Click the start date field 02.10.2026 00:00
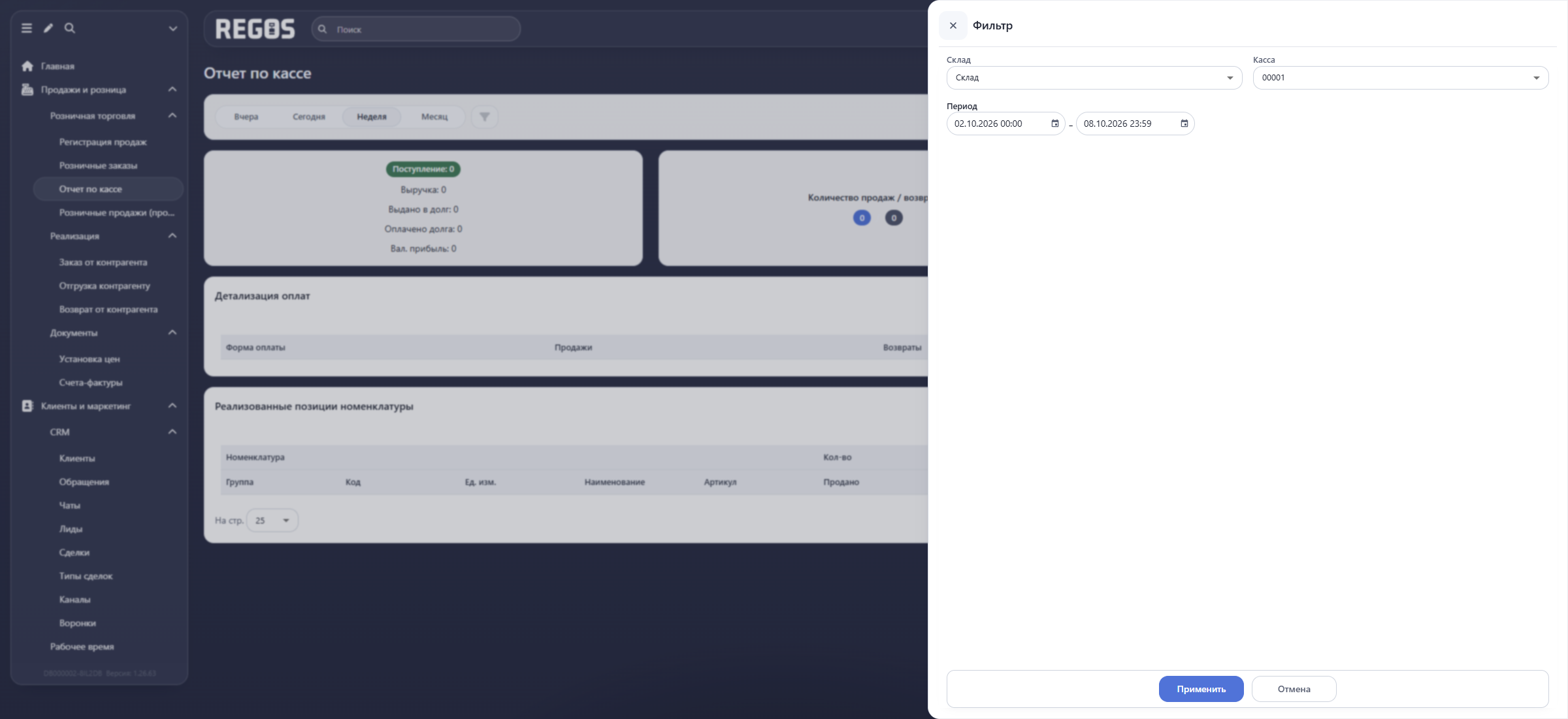 (x=1006, y=124)
